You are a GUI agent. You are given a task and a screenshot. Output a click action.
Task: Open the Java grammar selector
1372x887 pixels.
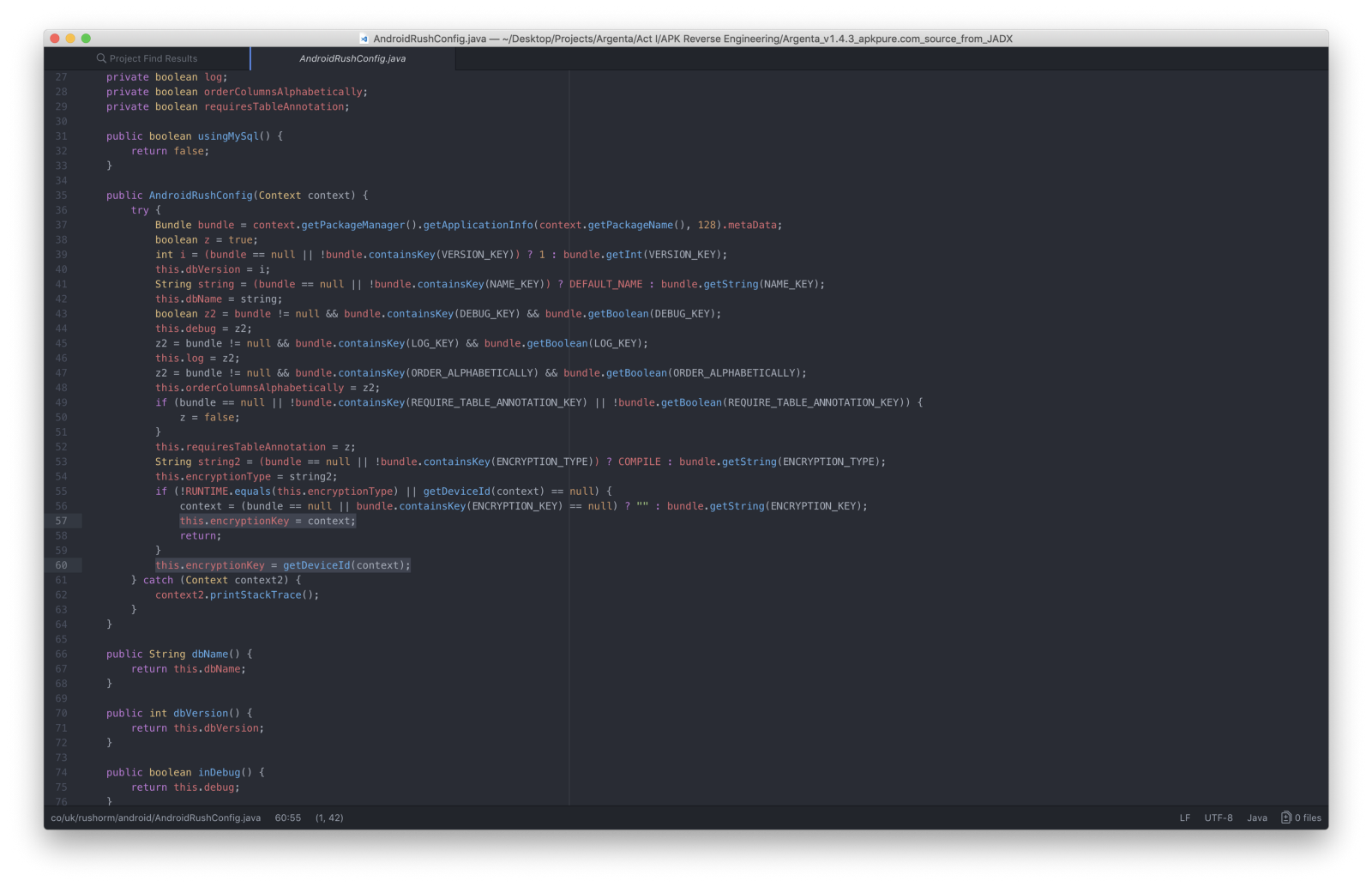click(1257, 818)
